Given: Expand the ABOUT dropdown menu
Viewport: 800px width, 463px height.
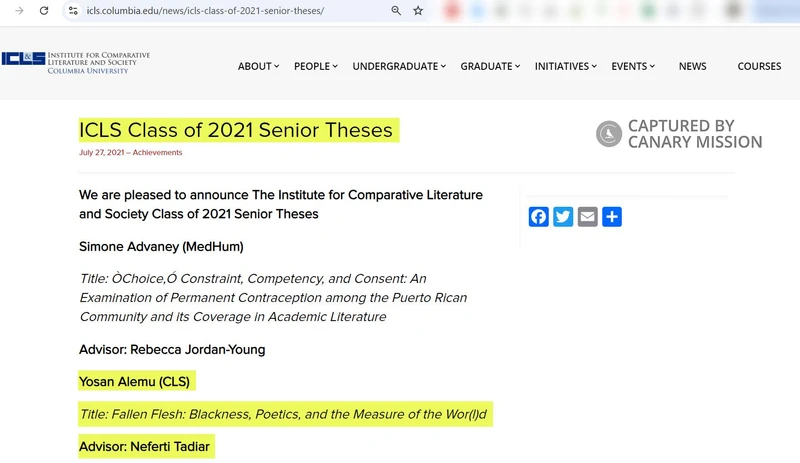Looking at the screenshot, I should click(259, 66).
